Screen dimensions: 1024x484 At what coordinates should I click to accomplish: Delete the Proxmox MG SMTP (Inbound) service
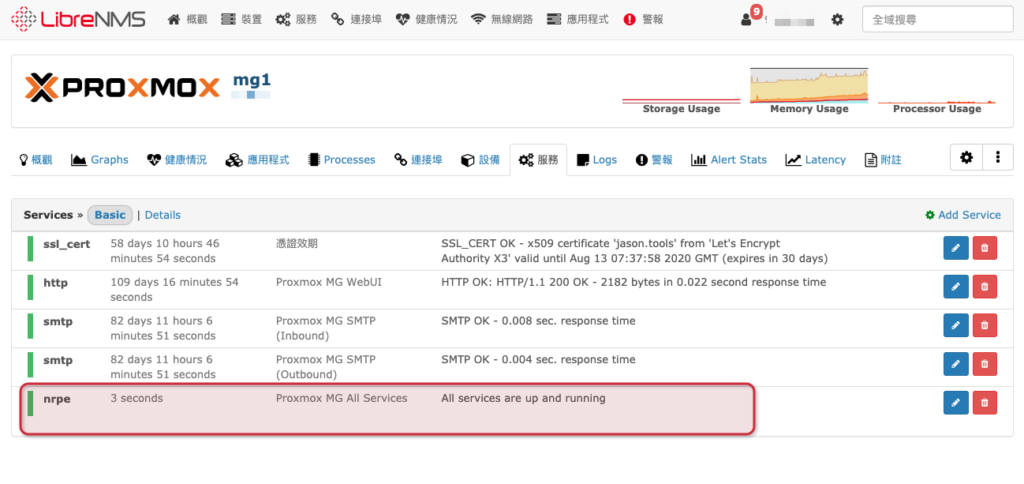[x=985, y=325]
